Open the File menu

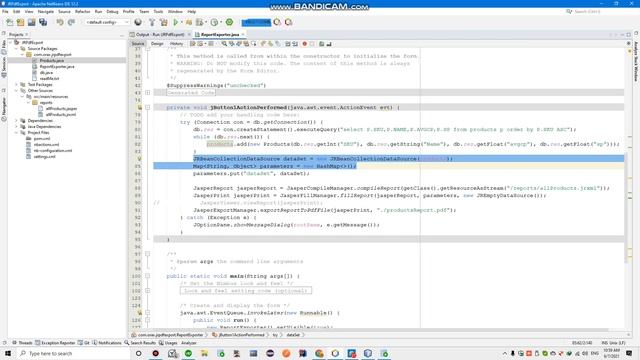pos(5,11)
